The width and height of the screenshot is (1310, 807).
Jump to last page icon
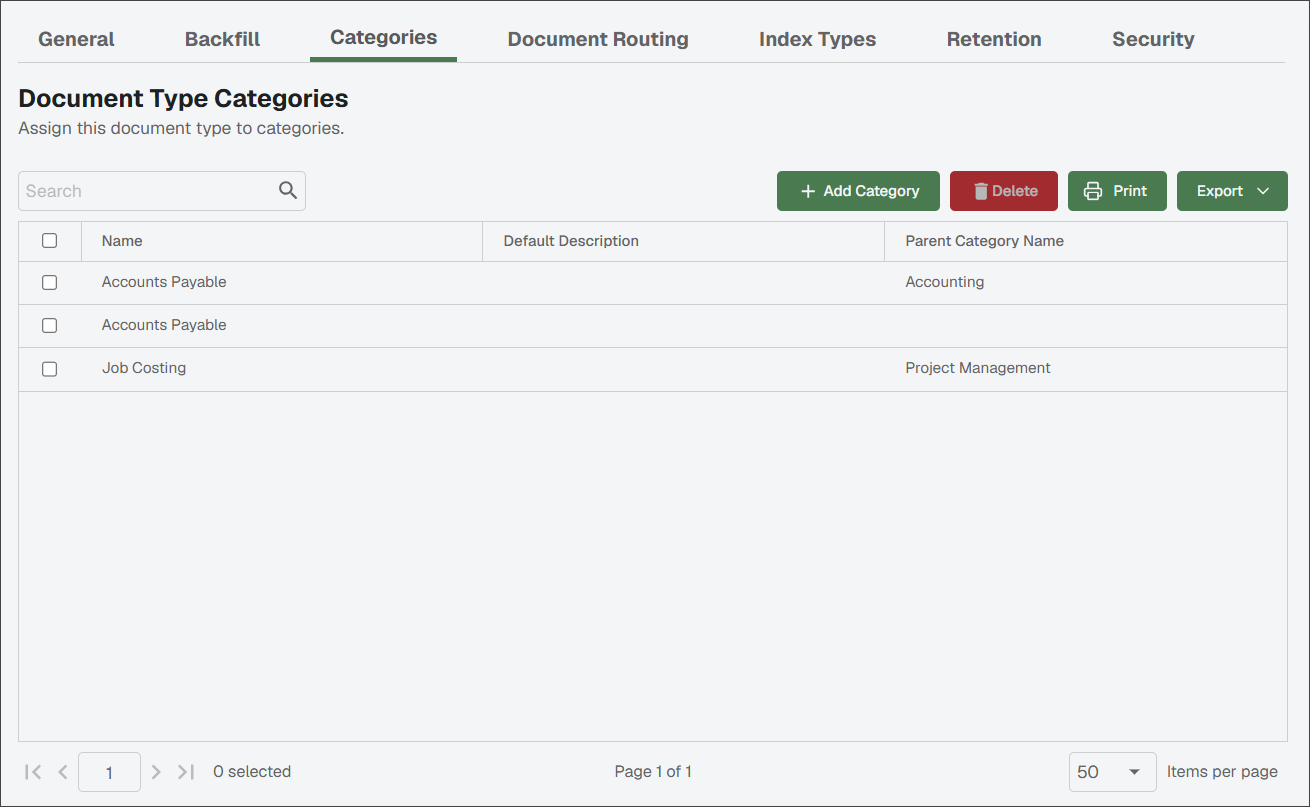pos(186,772)
